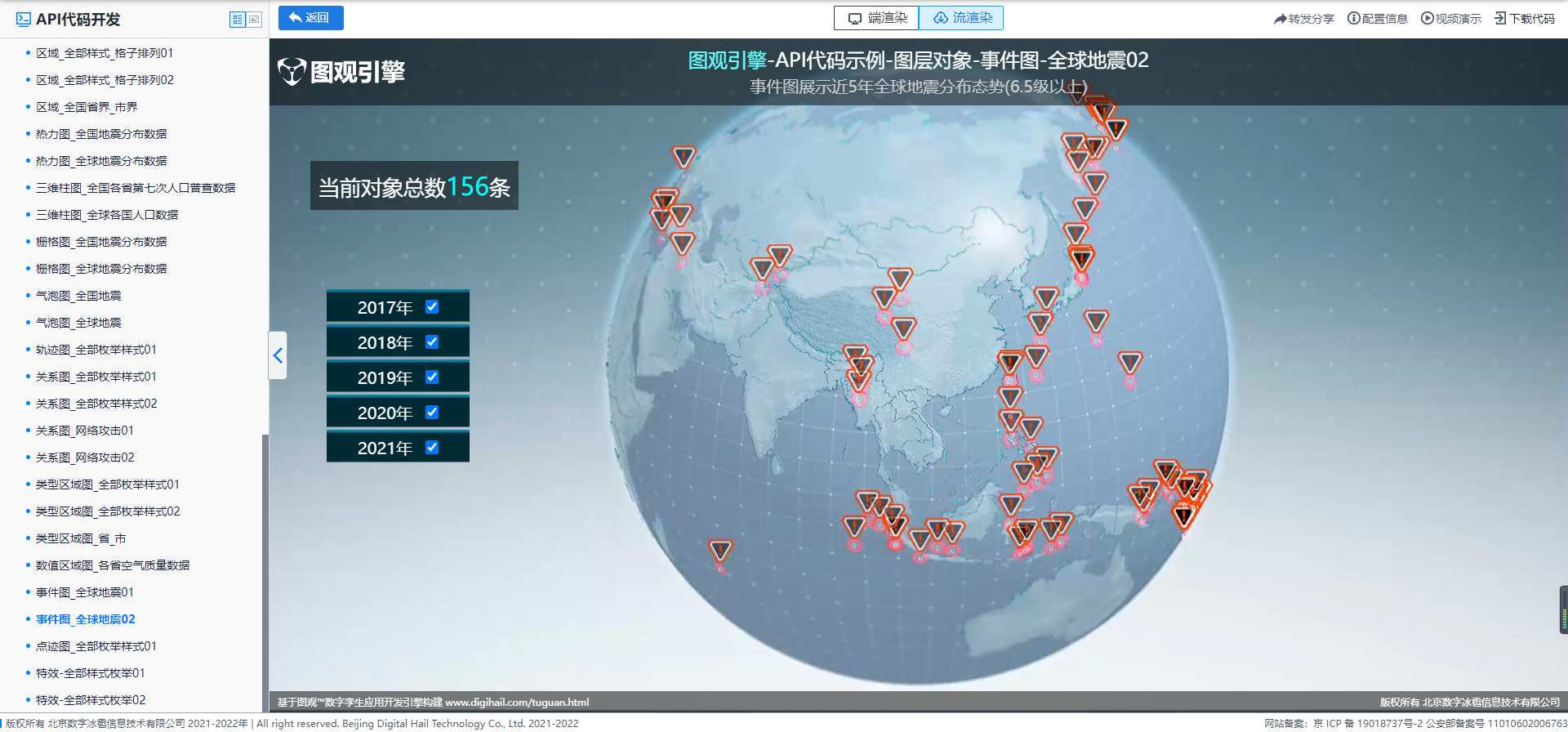This screenshot has height=732, width=1568.
Task: Open 数值区域图_各省空气质量数据 example
Action: pos(113,565)
